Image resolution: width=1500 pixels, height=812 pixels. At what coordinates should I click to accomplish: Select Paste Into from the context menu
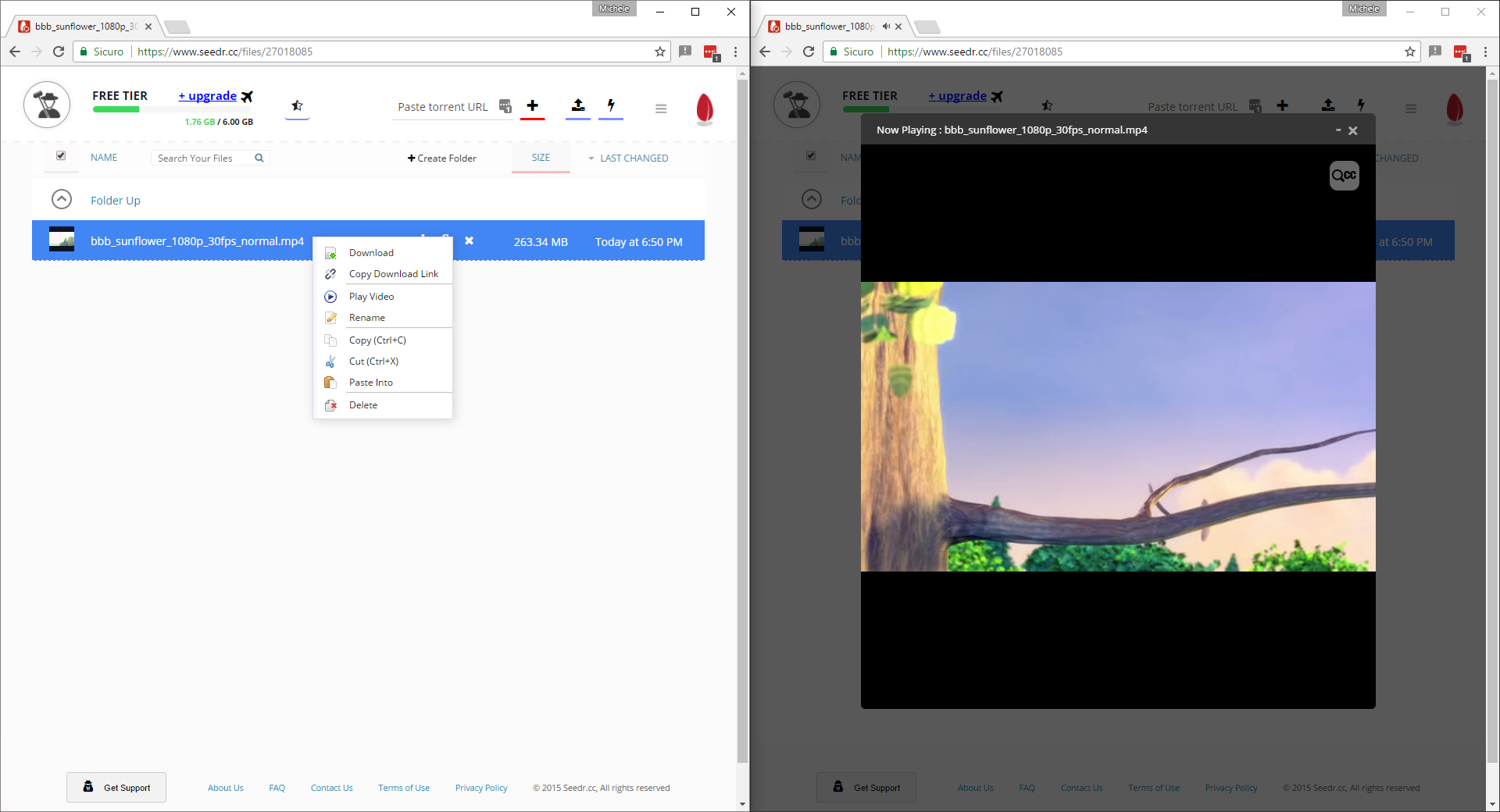coord(383,383)
